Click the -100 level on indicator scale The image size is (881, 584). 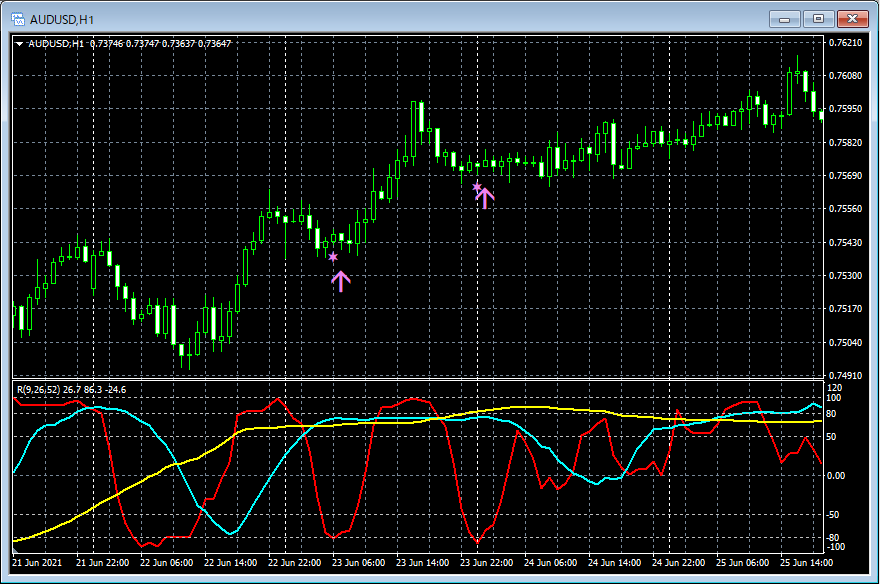pyautogui.click(x=836, y=547)
